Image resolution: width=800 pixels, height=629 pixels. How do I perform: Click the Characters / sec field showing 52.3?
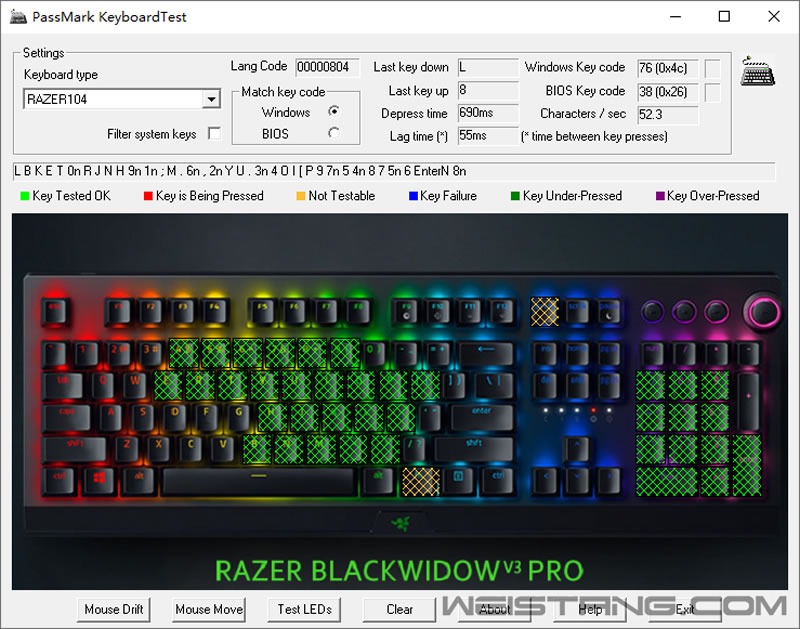click(668, 114)
